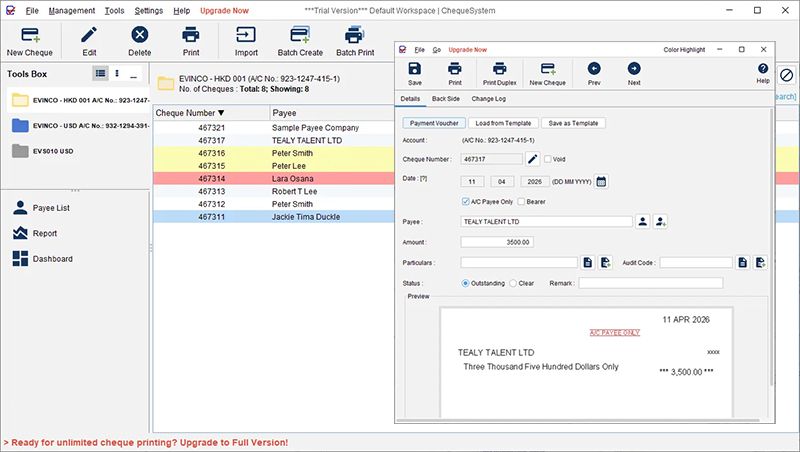Switch to the Change Log tab

488,98
